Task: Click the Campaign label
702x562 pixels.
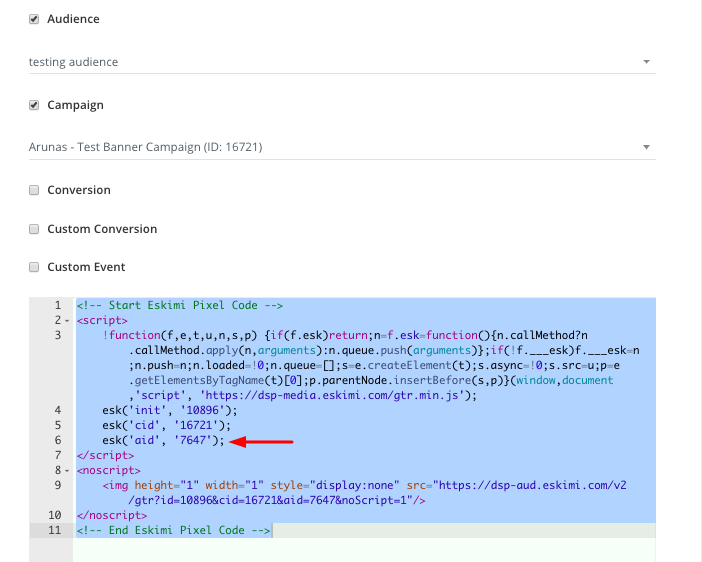Action: [x=75, y=105]
